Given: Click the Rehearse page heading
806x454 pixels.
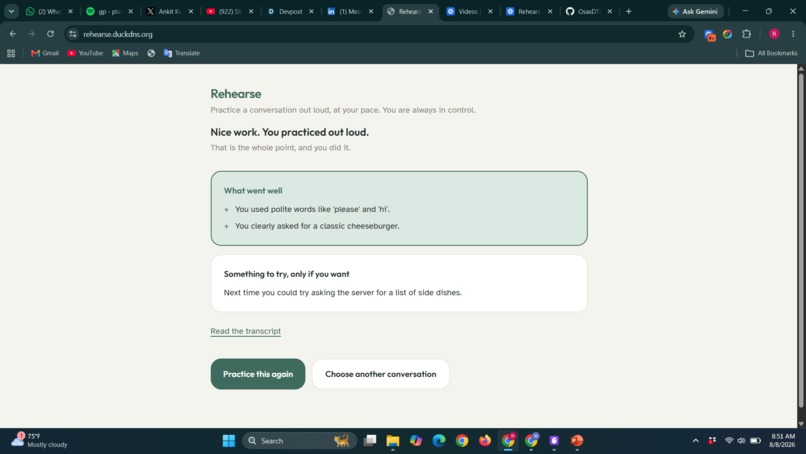Looking at the screenshot, I should pos(236,94).
